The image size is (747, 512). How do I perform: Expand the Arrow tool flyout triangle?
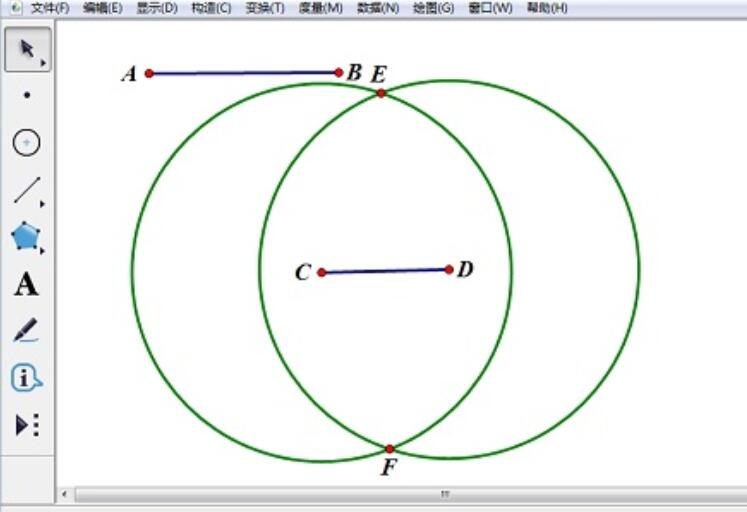click(x=43, y=63)
